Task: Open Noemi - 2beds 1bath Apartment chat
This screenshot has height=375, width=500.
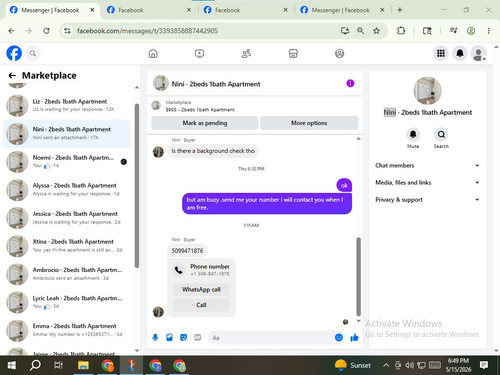Action: coord(67,162)
